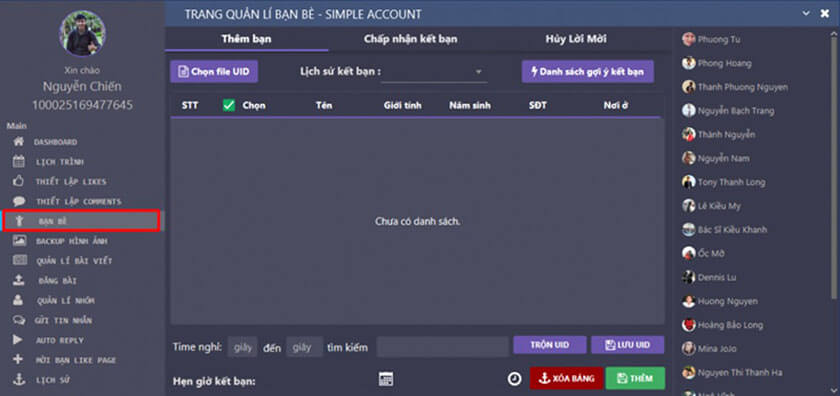Click the SĐT column header
This screenshot has width=840, height=396.
[537, 106]
